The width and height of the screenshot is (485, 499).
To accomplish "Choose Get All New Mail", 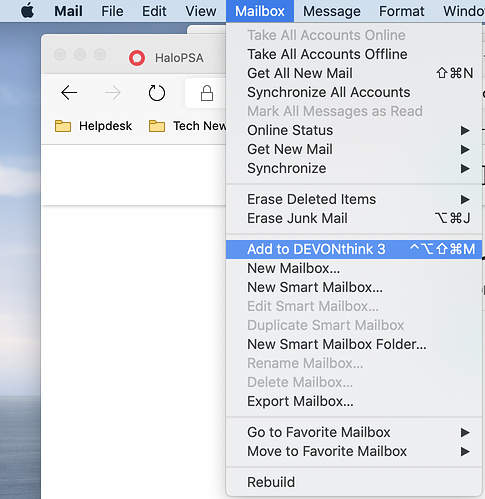I will tap(354, 73).
